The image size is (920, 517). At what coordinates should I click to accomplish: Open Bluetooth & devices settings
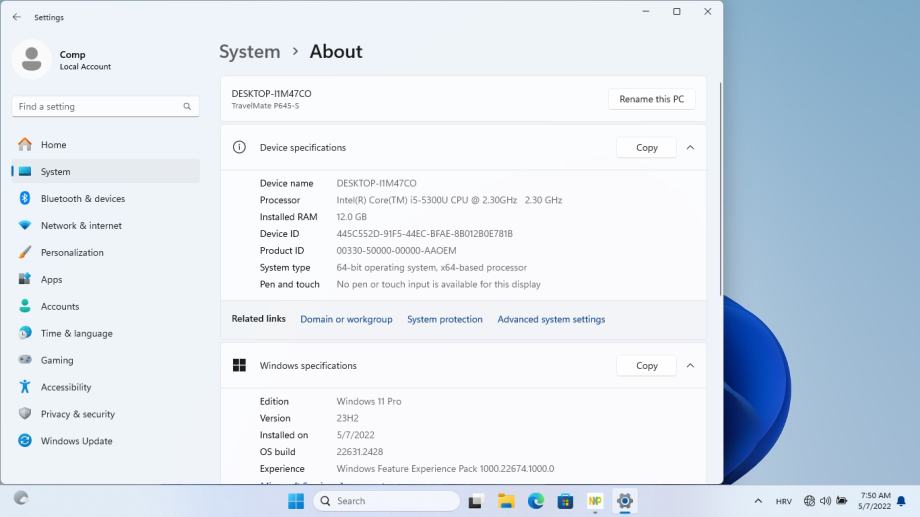pos(82,199)
